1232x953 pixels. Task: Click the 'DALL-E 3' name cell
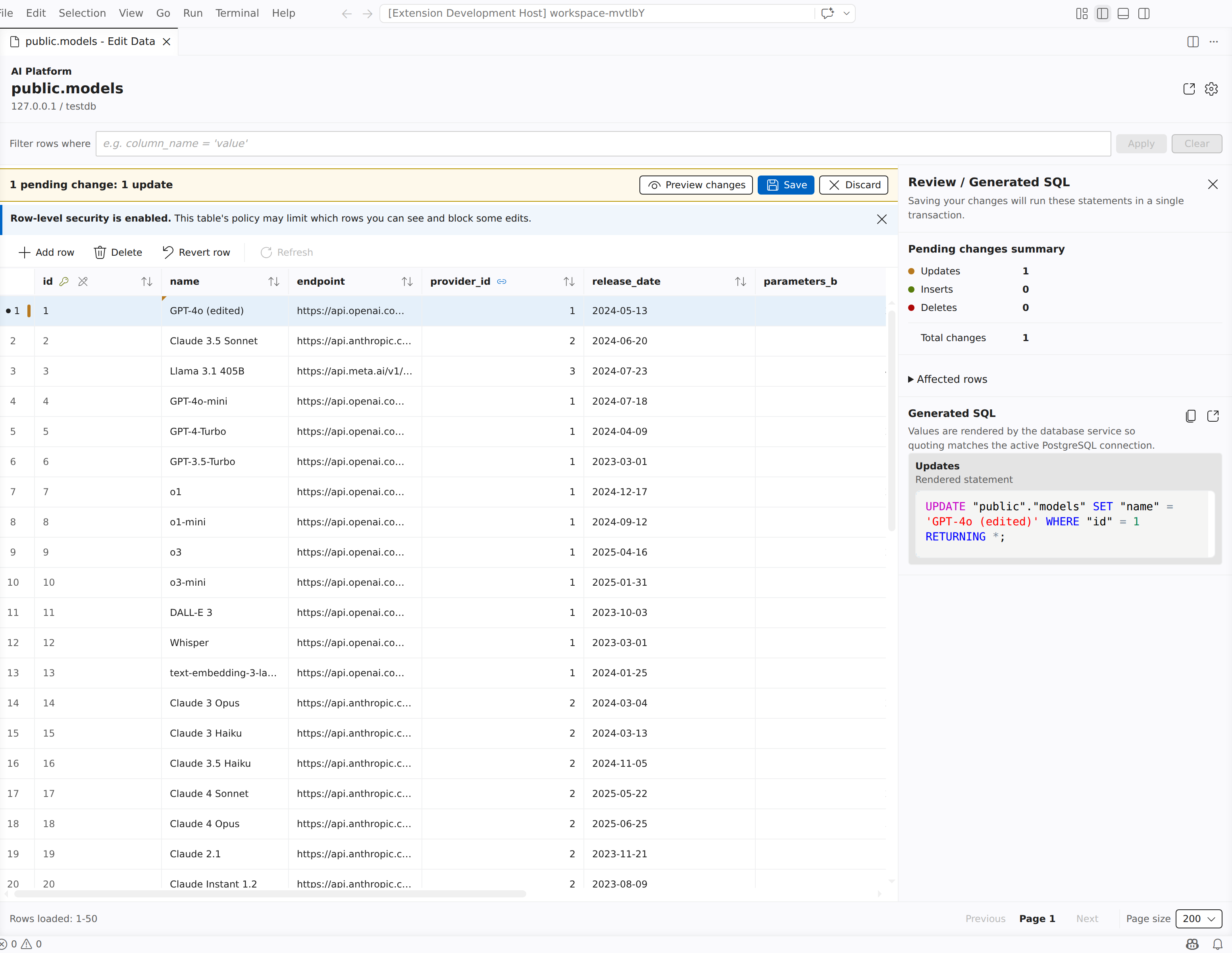[225, 613]
